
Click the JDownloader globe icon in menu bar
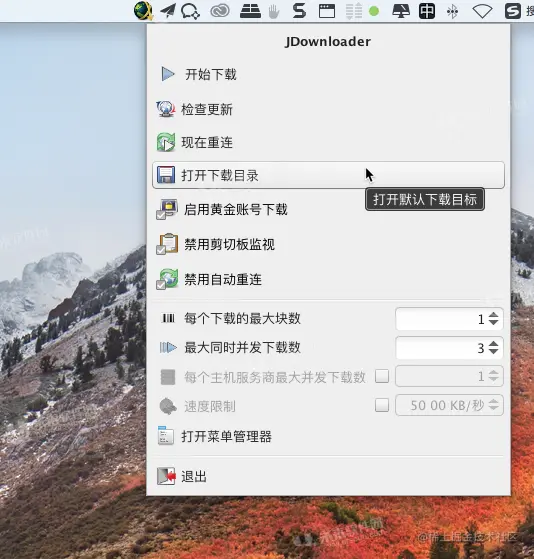coord(143,10)
